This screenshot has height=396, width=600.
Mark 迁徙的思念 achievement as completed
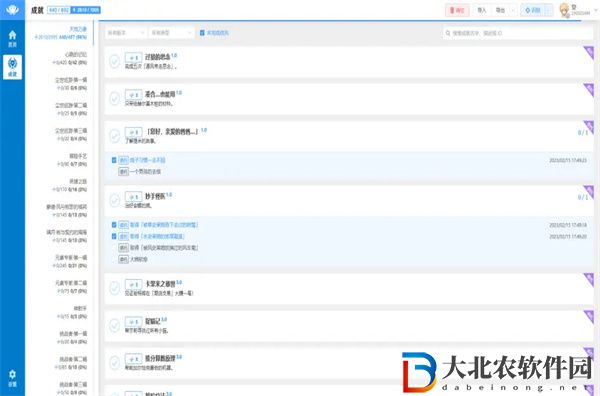pos(114,62)
